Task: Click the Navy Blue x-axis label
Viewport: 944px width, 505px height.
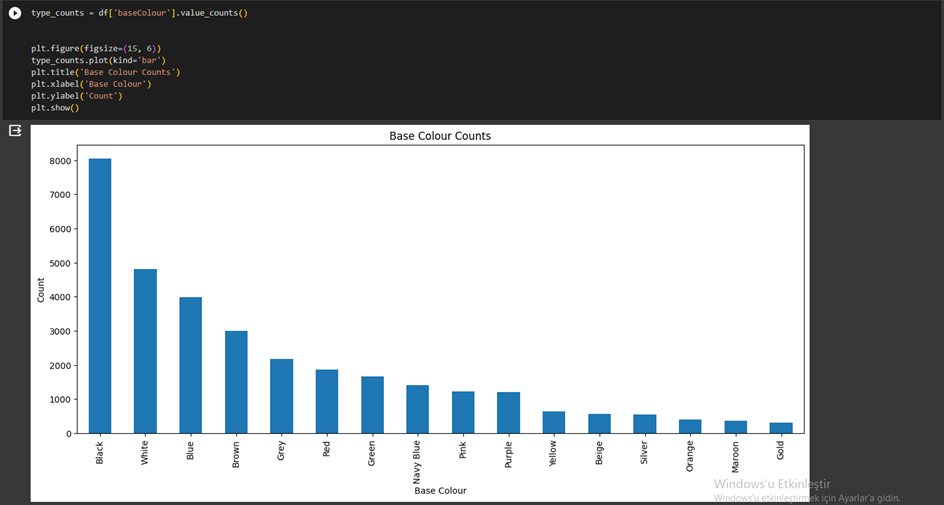Action: [417, 462]
